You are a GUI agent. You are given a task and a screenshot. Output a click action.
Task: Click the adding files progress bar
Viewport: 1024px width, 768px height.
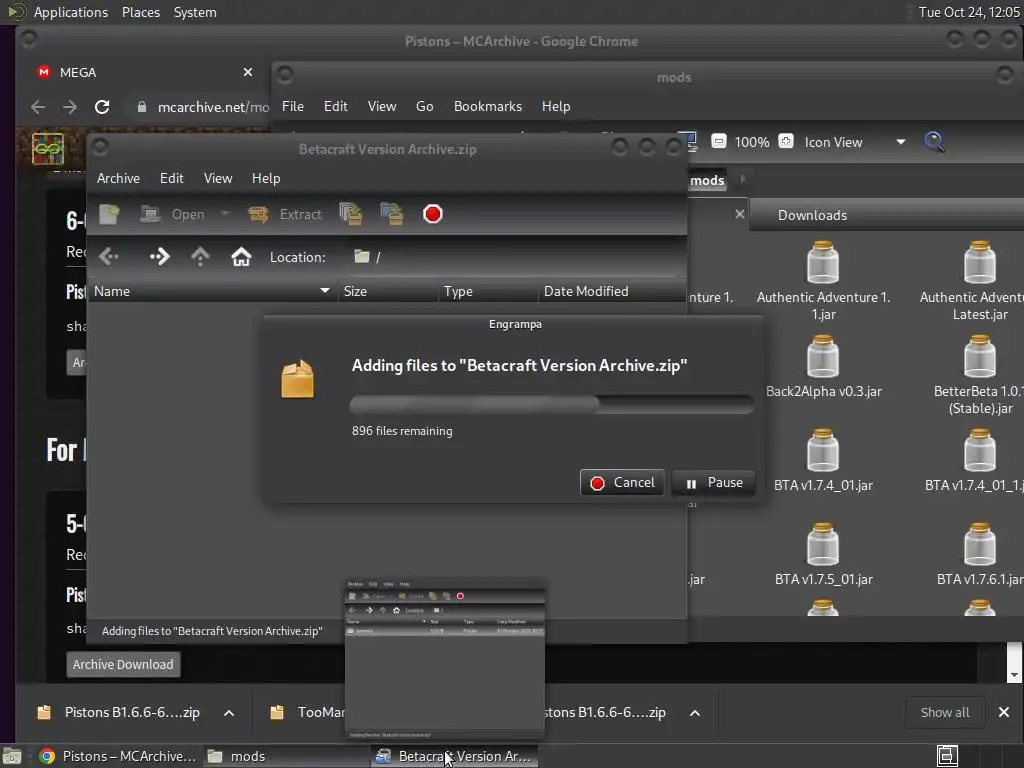coord(552,404)
